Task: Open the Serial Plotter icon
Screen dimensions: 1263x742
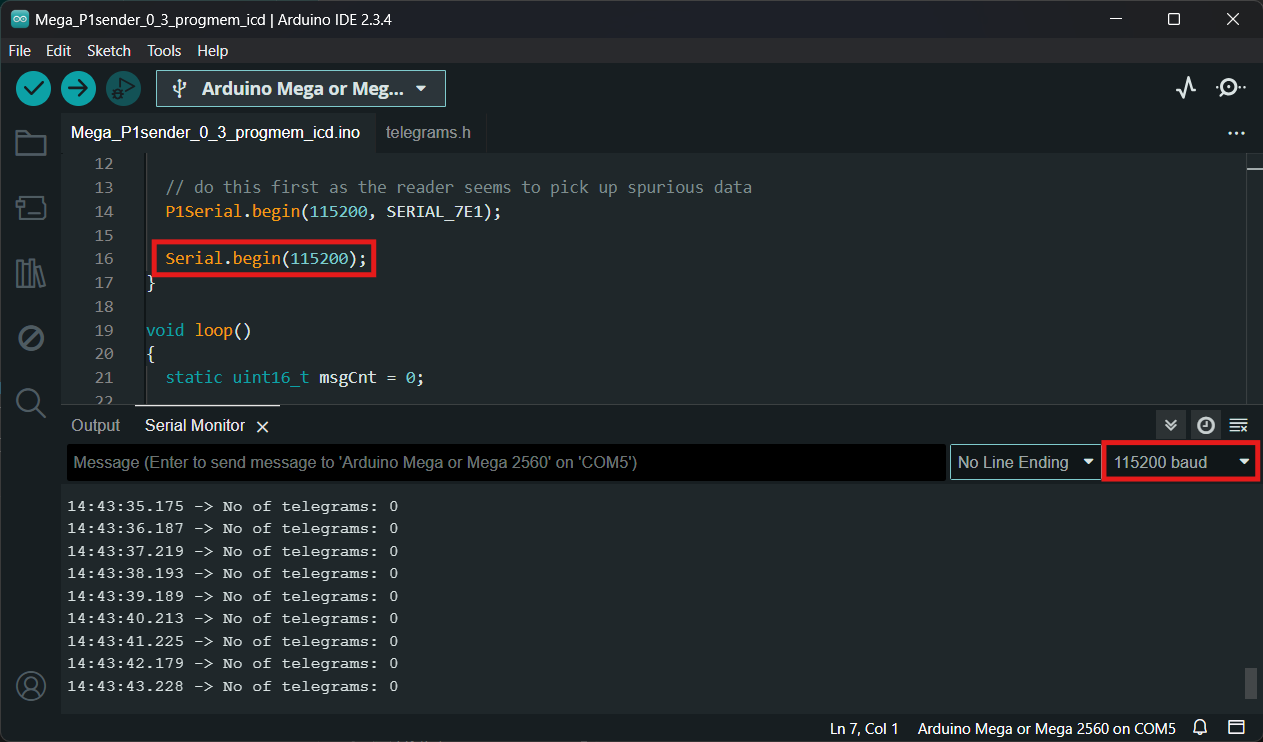Action: tap(1186, 88)
